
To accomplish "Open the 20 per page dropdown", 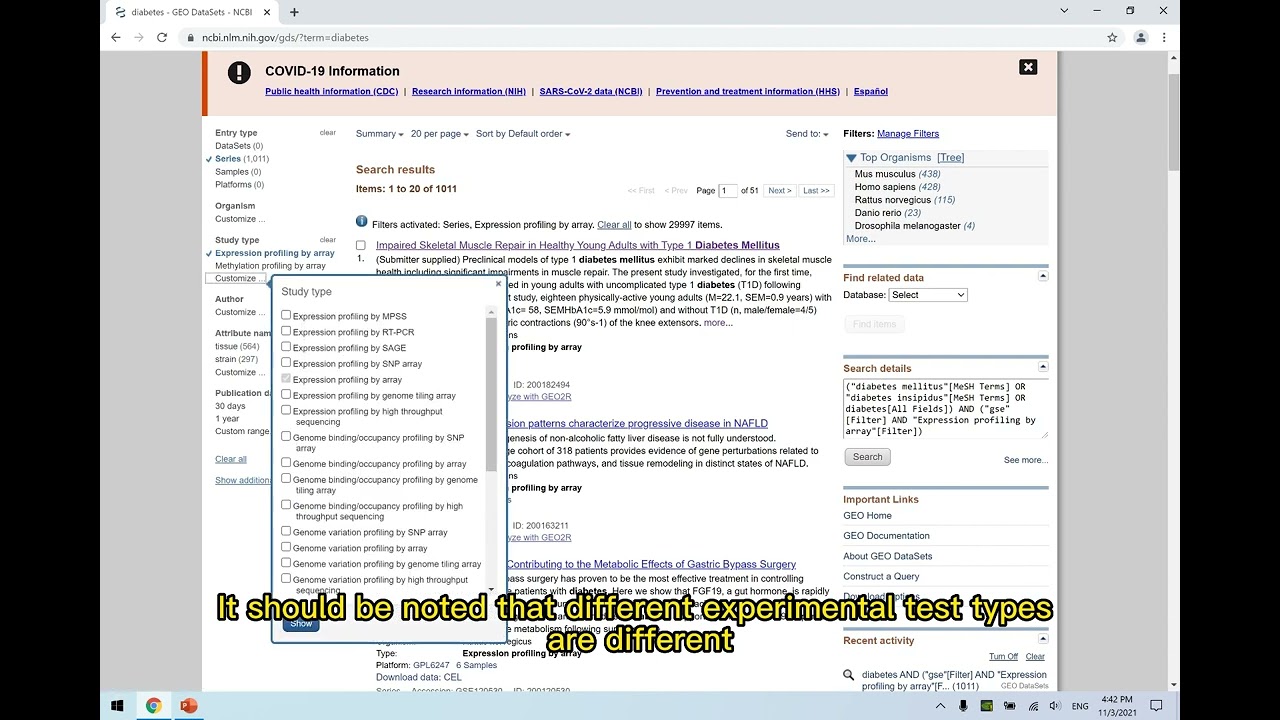I will click(439, 134).
